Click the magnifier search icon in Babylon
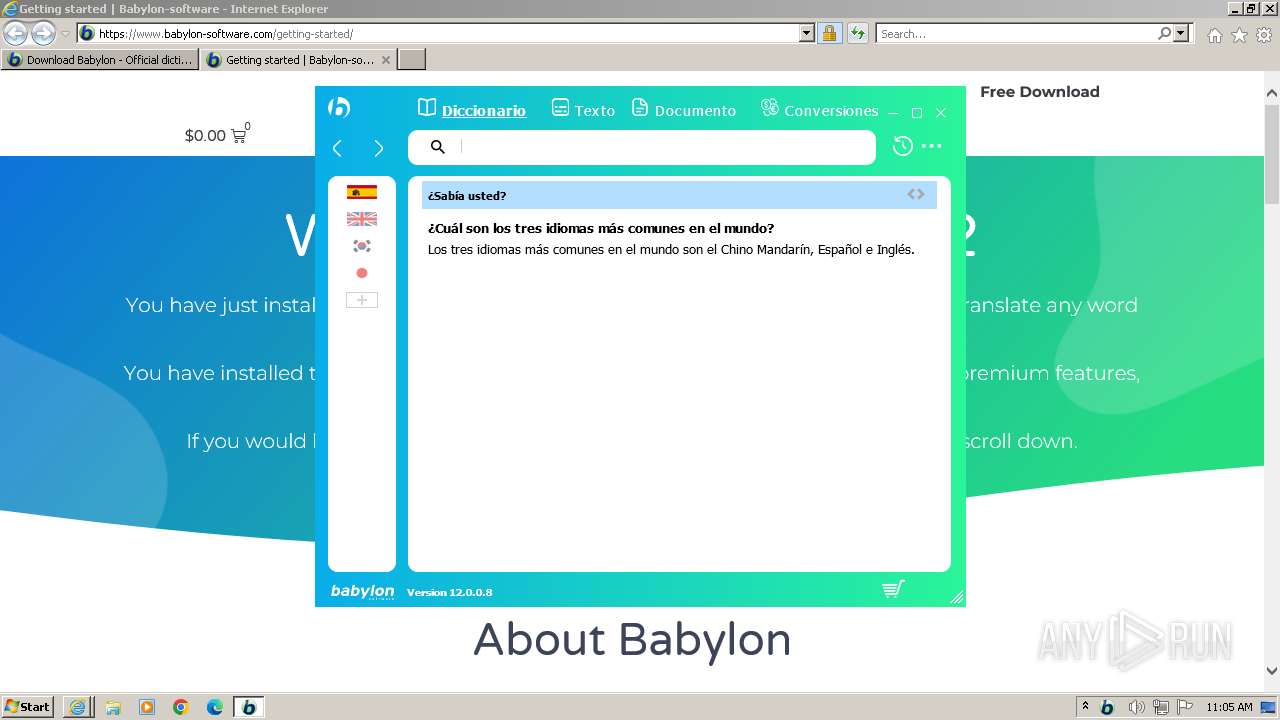1280x720 pixels. coord(437,147)
